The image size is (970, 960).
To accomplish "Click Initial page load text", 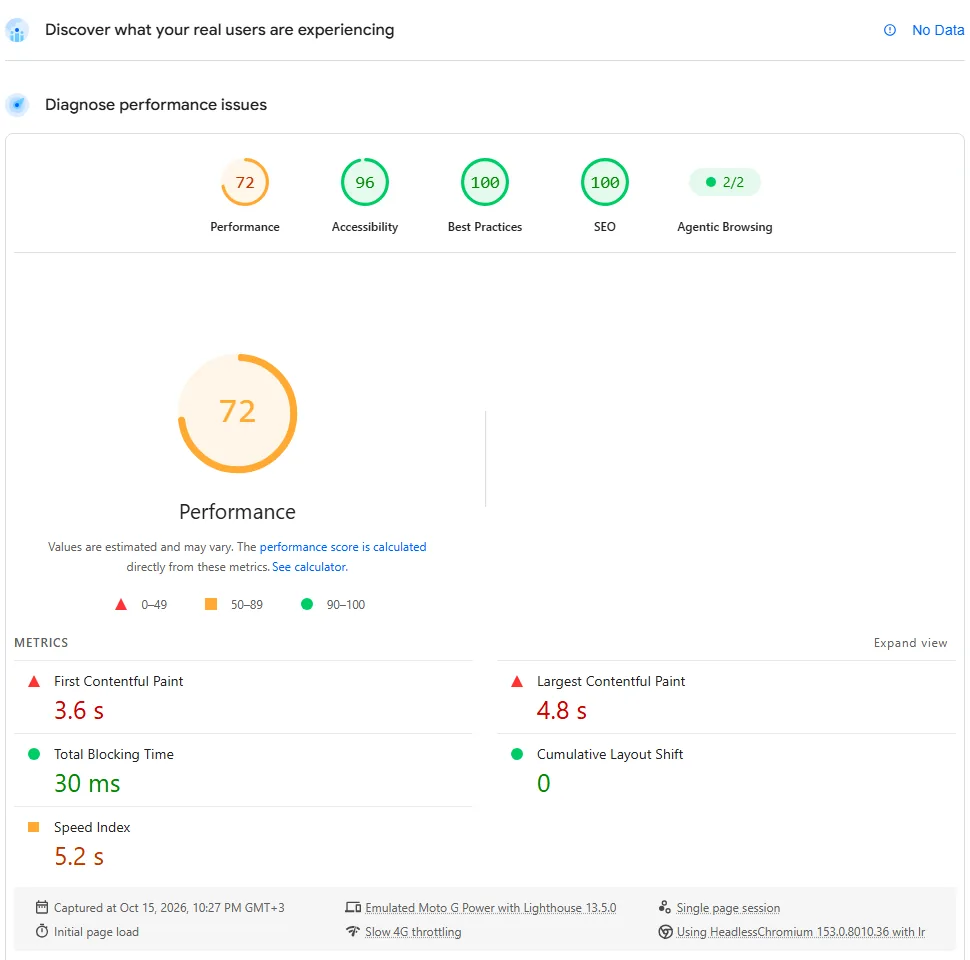I will point(96,932).
